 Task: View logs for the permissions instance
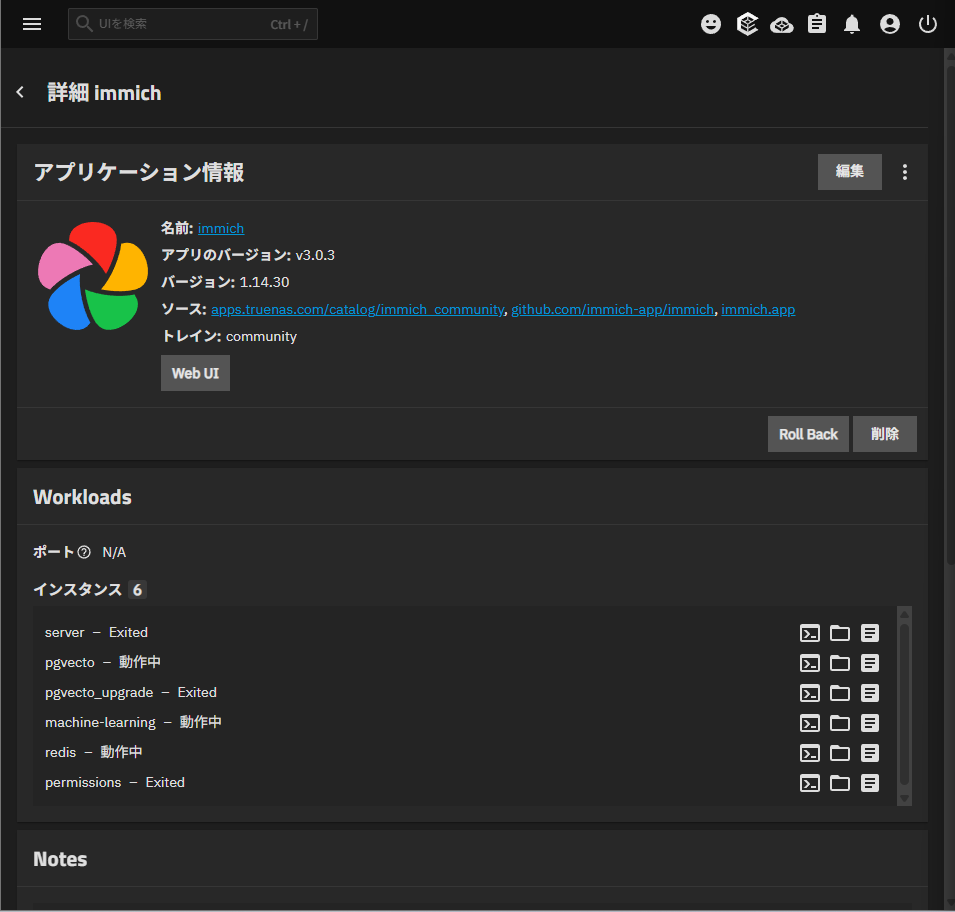click(x=870, y=783)
